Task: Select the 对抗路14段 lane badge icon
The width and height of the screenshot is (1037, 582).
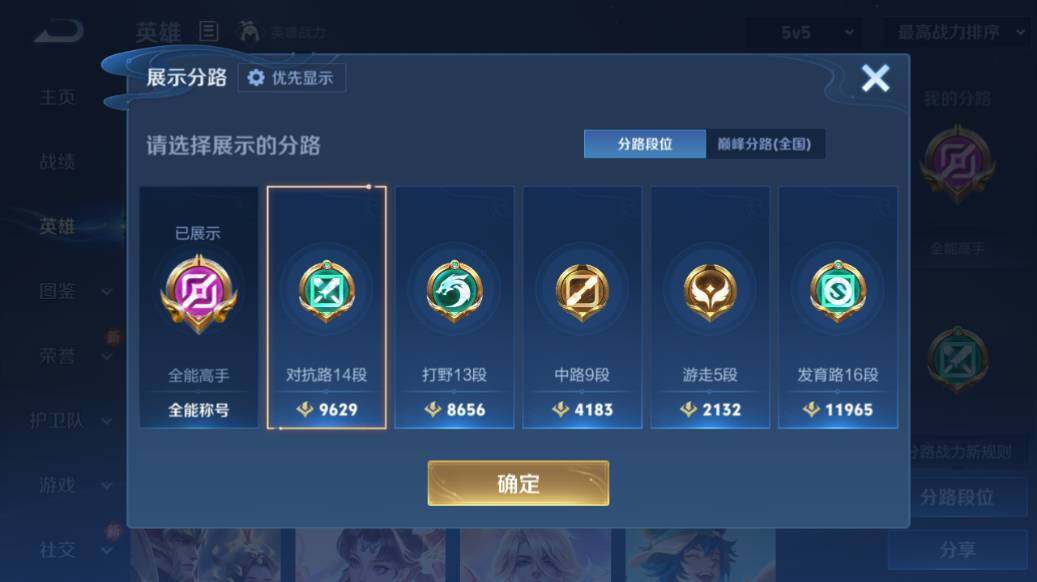Action: click(327, 291)
